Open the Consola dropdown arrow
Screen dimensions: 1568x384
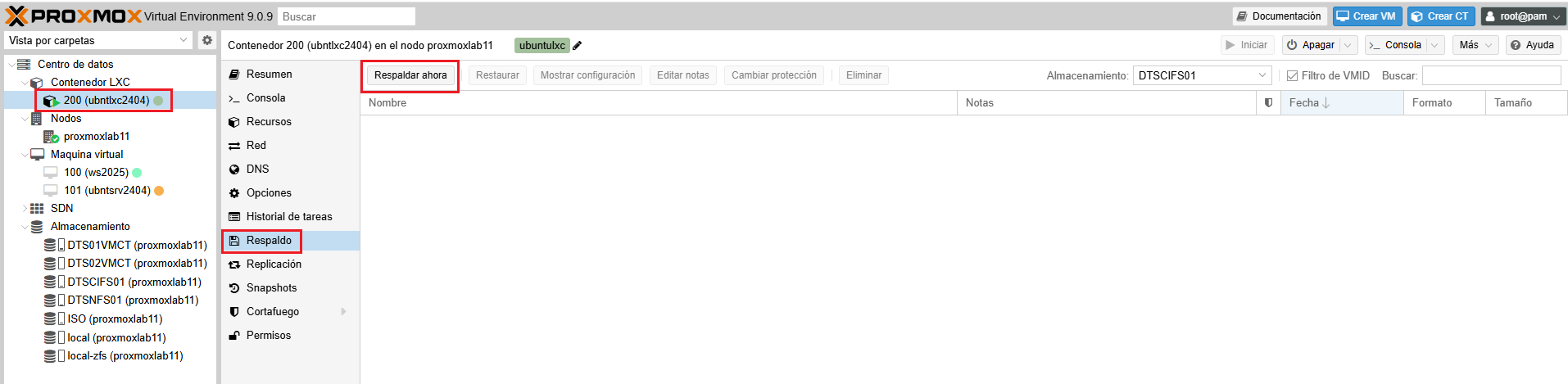tap(1434, 45)
